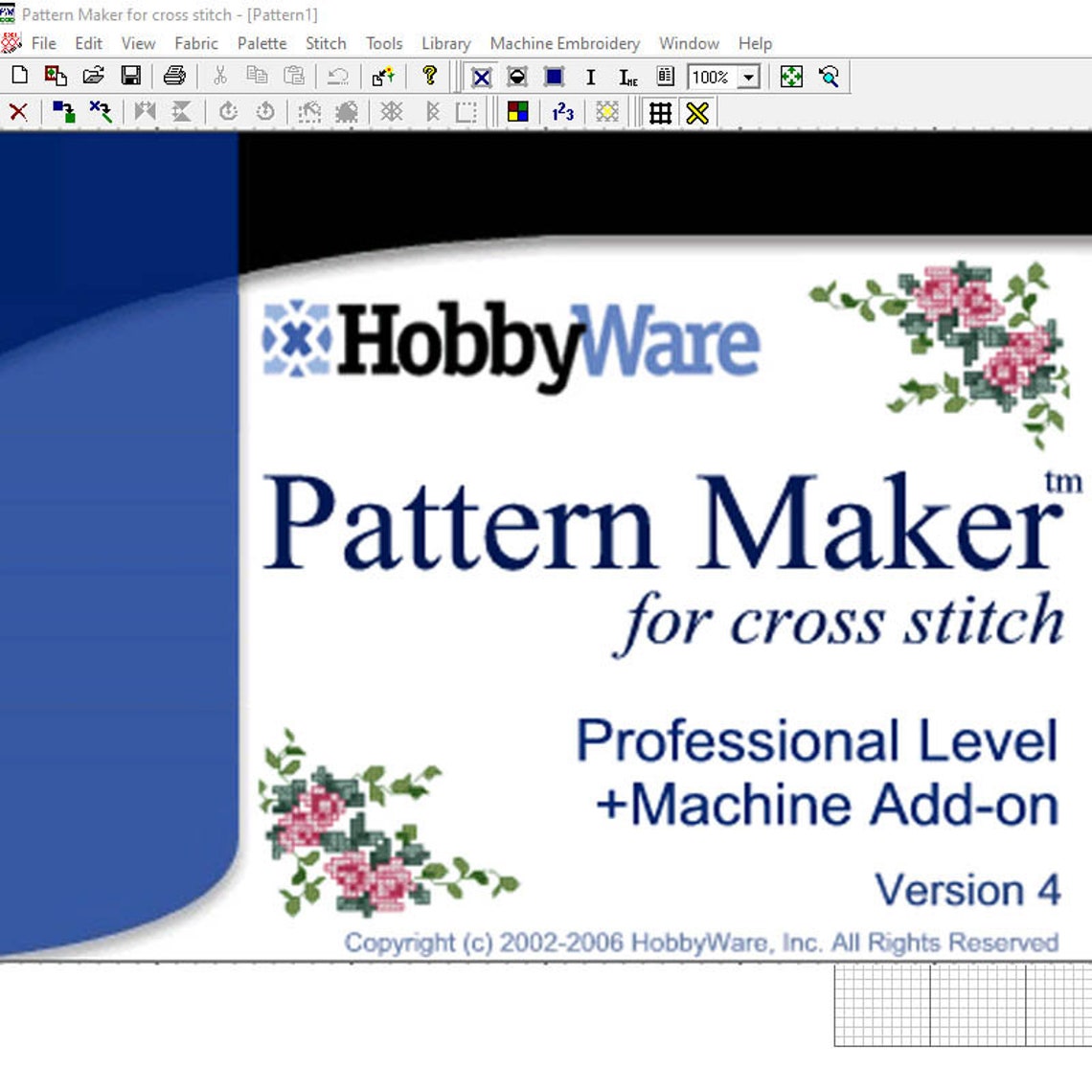Click the yellow highlighted stitch icon
This screenshot has height=1092, width=1092.
607,112
